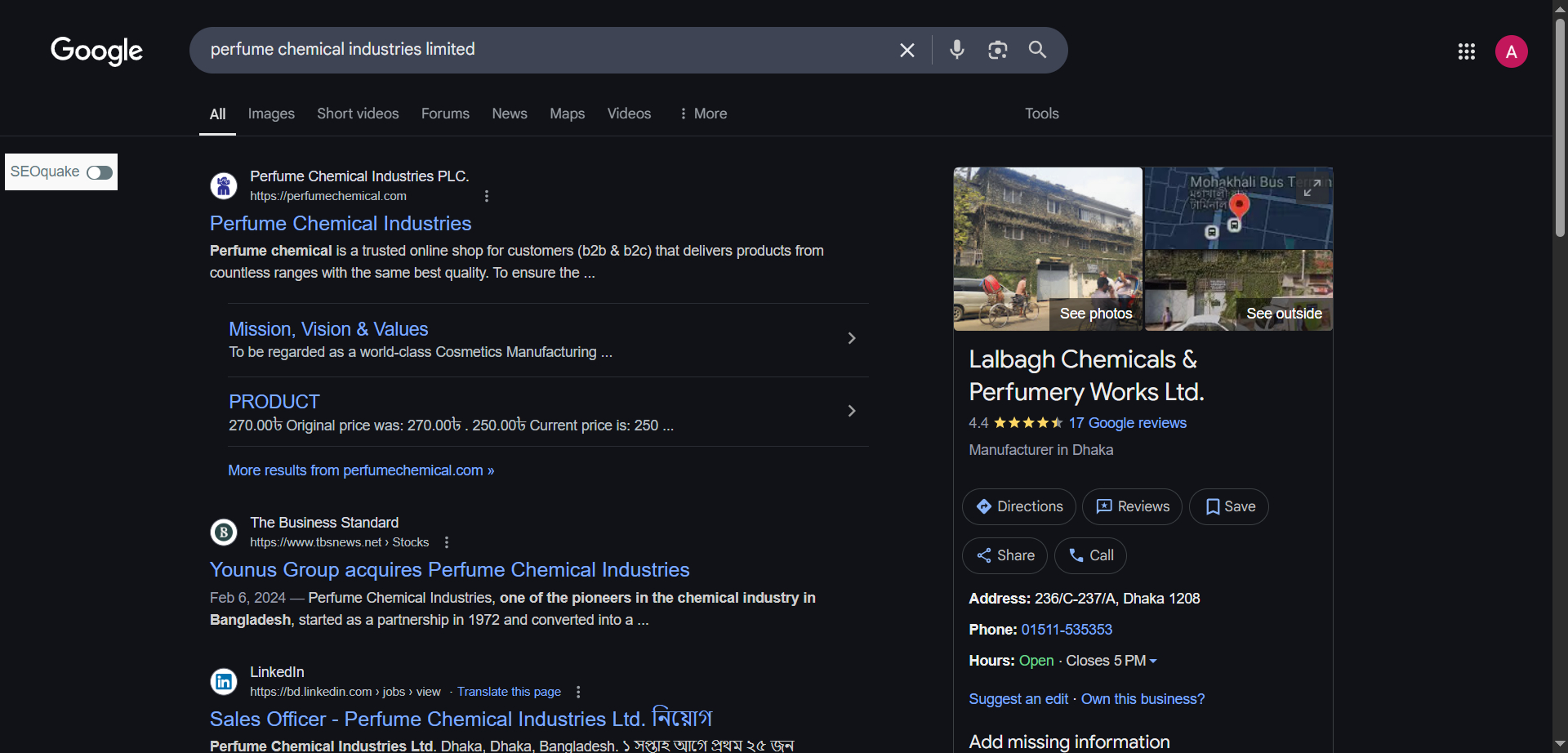This screenshot has height=753, width=1568.
Task: Click the Directions button
Action: pyautogui.click(x=1018, y=506)
